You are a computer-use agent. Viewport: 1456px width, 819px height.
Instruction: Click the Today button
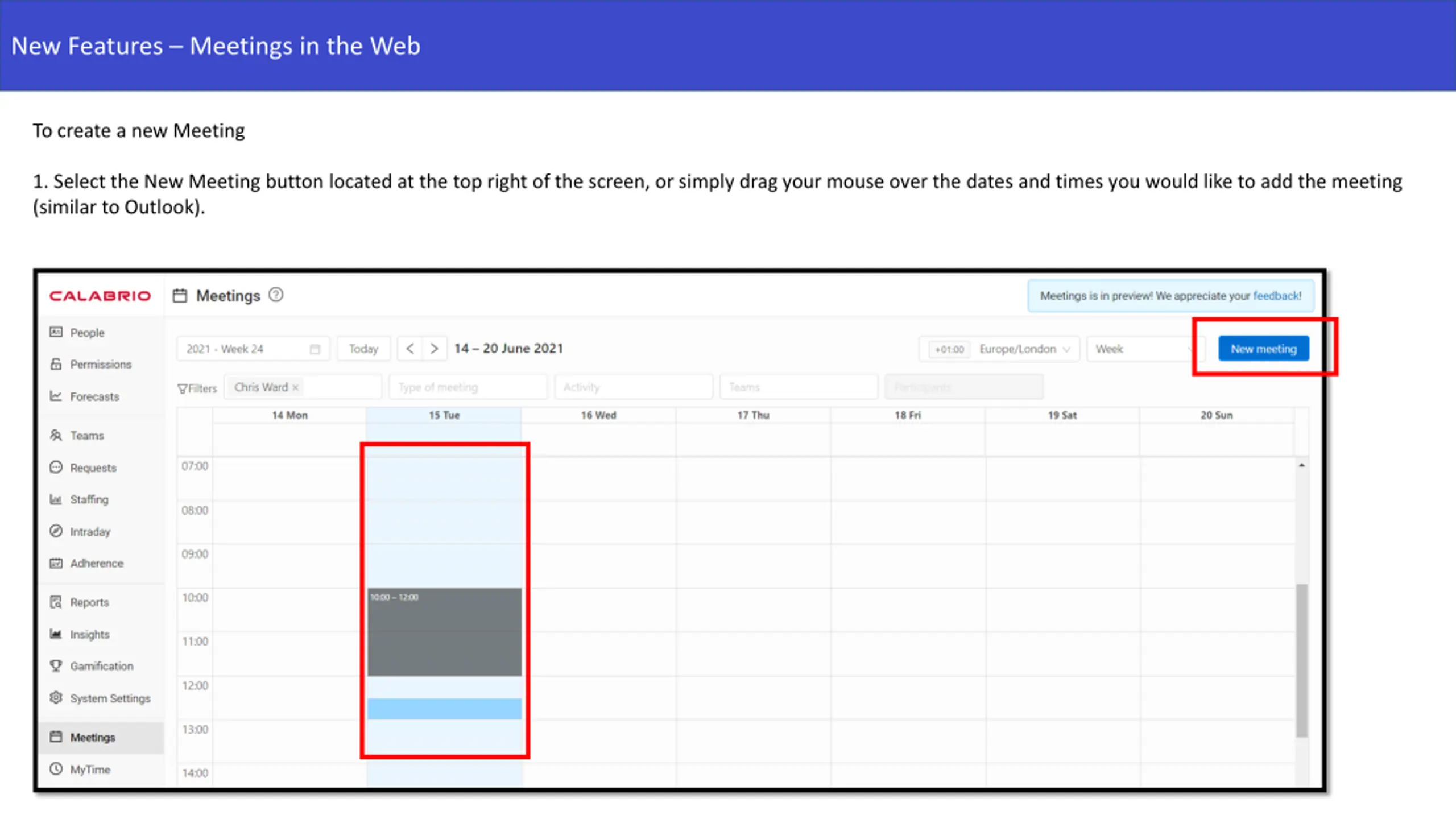tap(363, 349)
